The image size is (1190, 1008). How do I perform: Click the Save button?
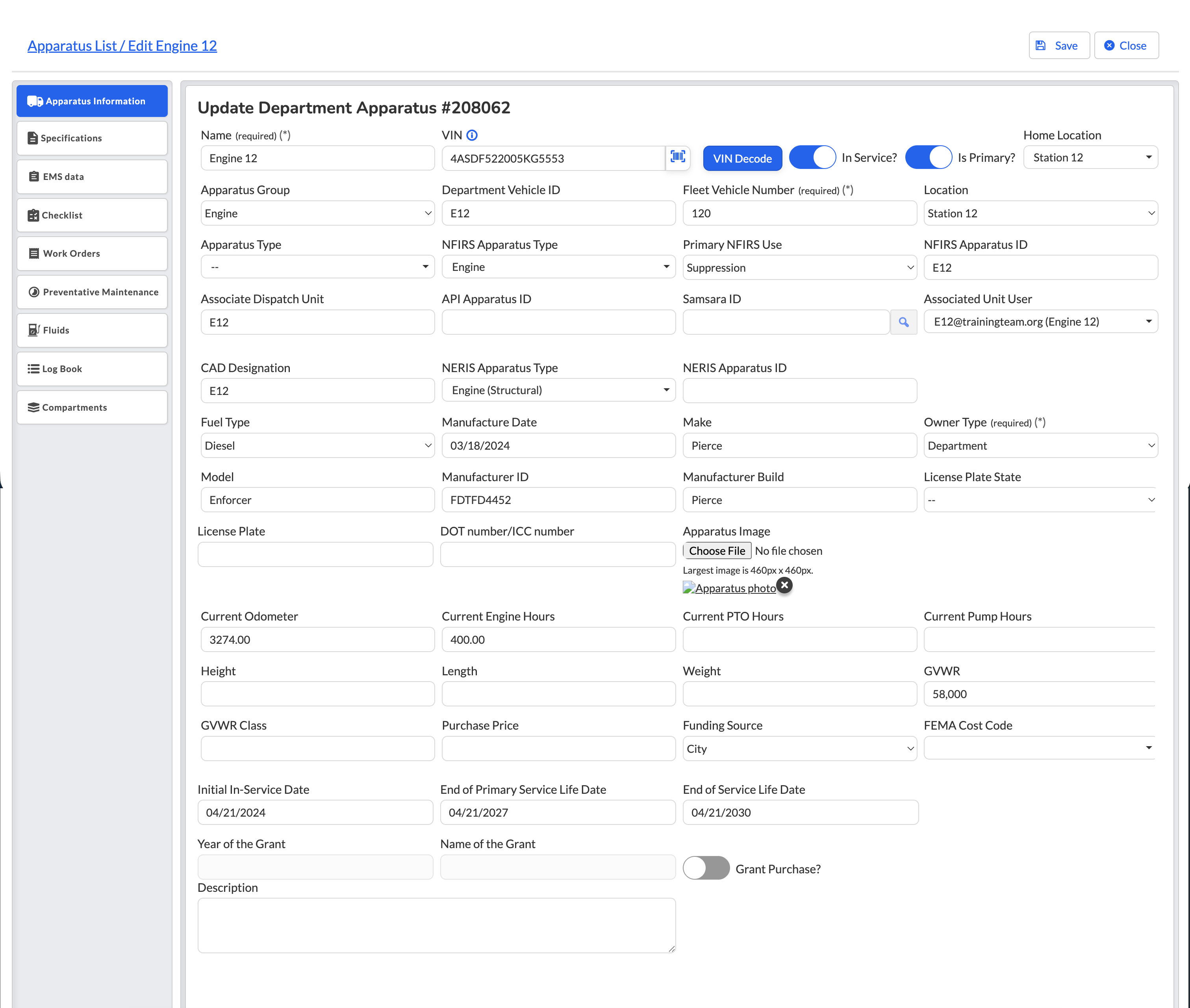pyautogui.click(x=1059, y=46)
